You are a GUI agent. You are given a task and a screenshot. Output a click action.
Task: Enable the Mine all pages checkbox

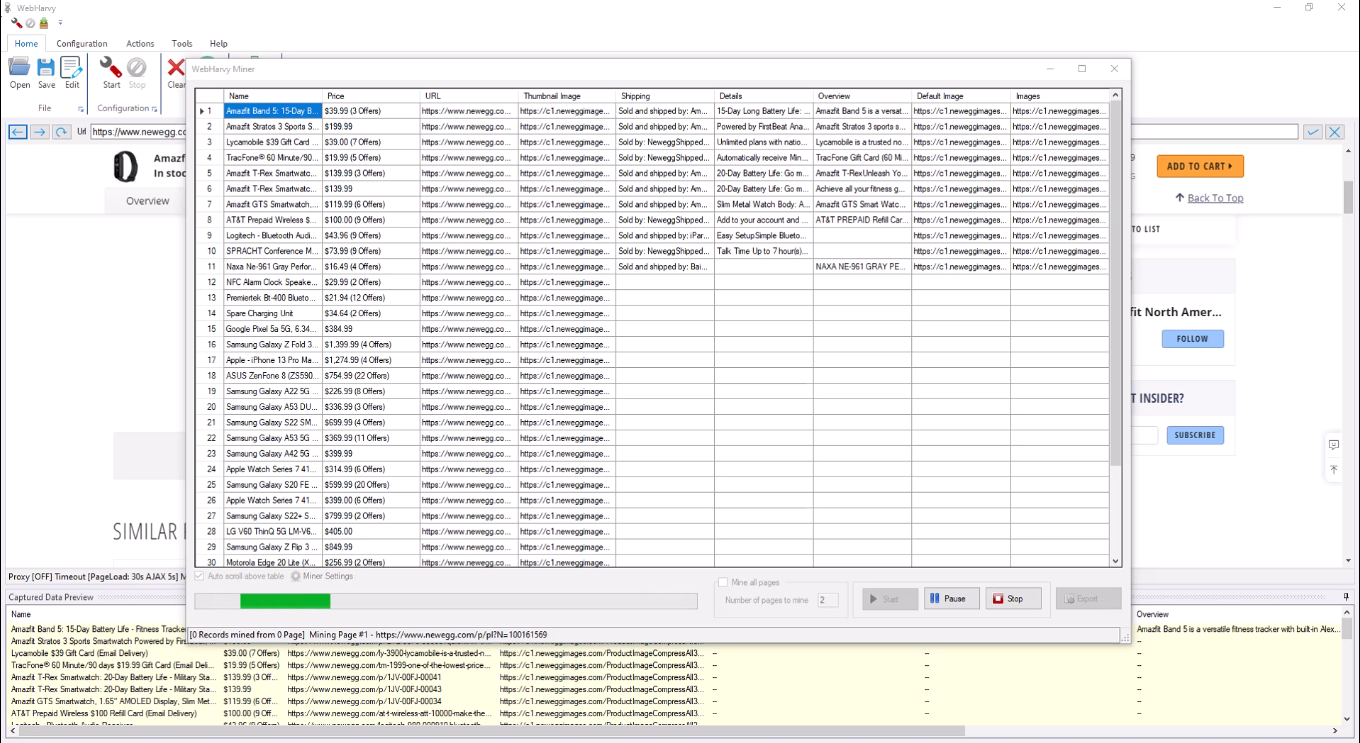click(722, 582)
